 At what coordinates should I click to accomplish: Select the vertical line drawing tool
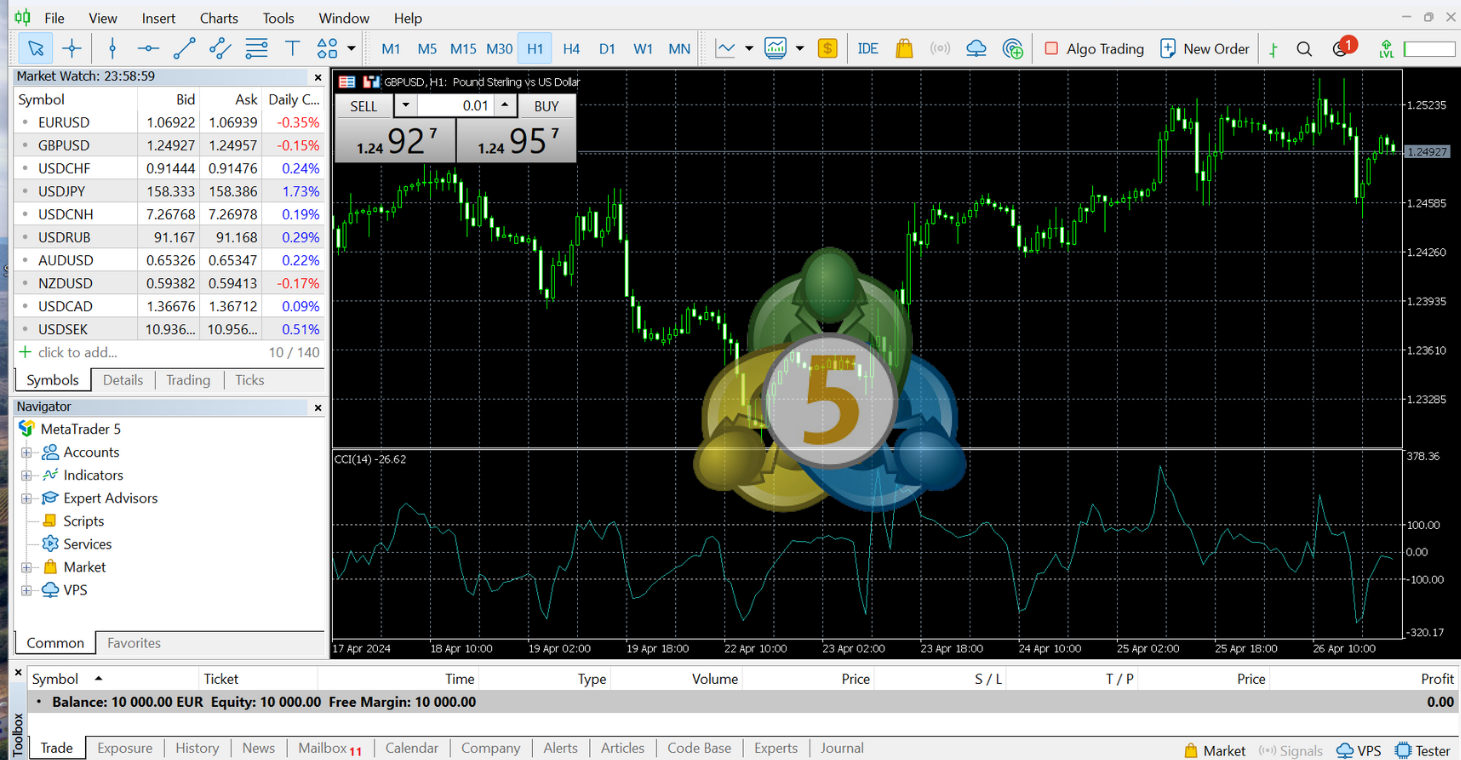click(x=112, y=48)
